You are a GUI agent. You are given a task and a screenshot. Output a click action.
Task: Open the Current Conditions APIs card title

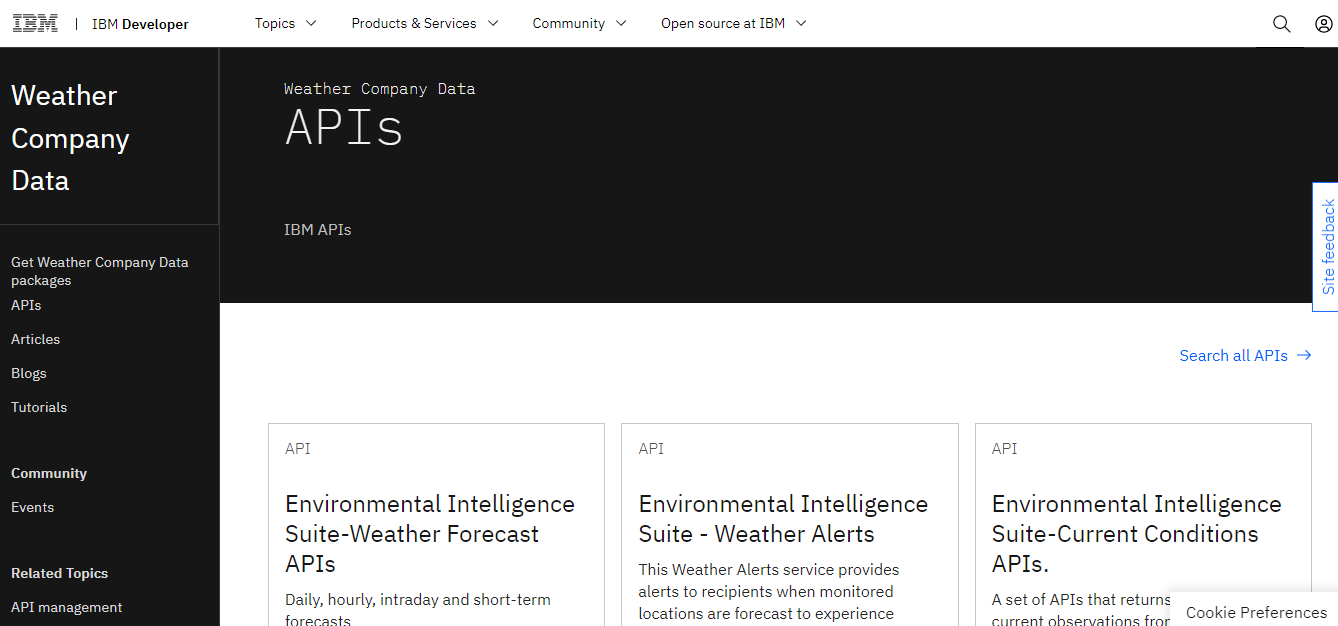point(1137,533)
